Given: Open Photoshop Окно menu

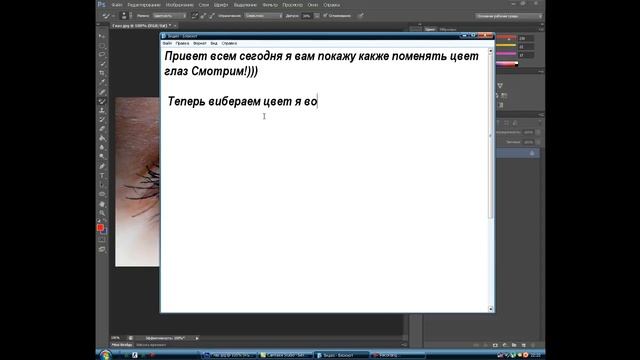Looking at the screenshot, I should (313, 5).
